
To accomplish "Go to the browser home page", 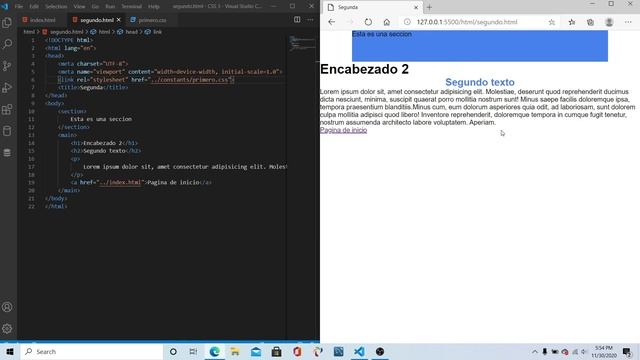I will (x=387, y=22).
